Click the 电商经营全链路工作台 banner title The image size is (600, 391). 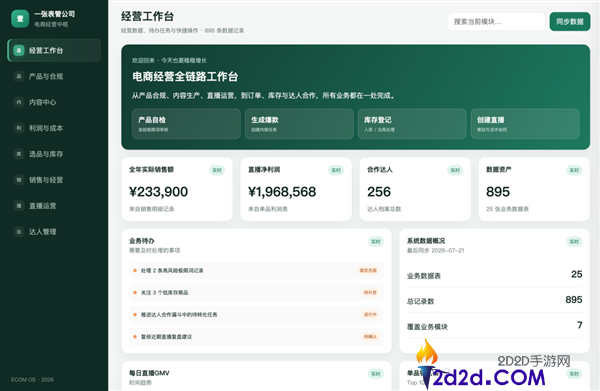click(x=185, y=77)
